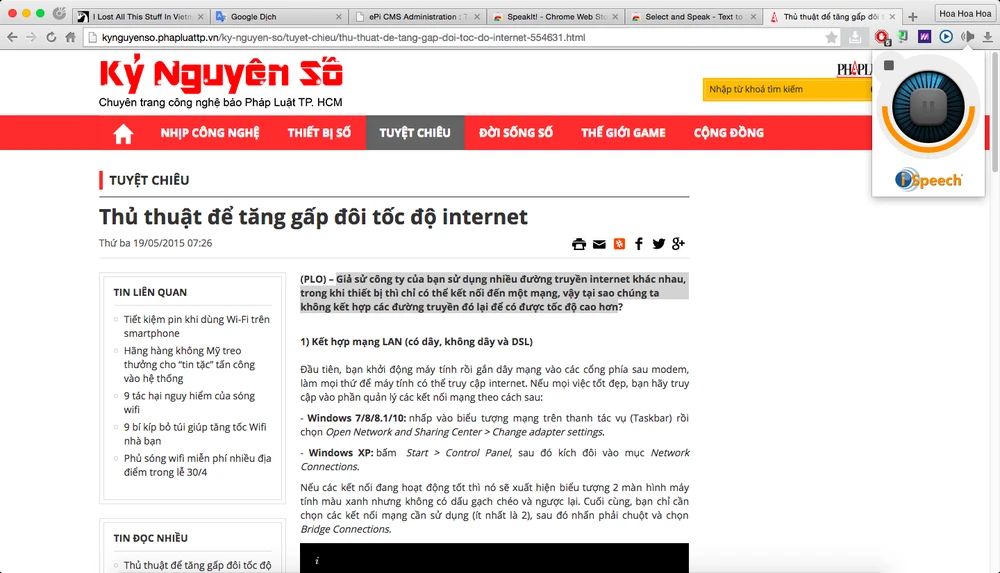
Task: Open the NHỊP CÔNG NGHỆ menu
Action: [209, 133]
